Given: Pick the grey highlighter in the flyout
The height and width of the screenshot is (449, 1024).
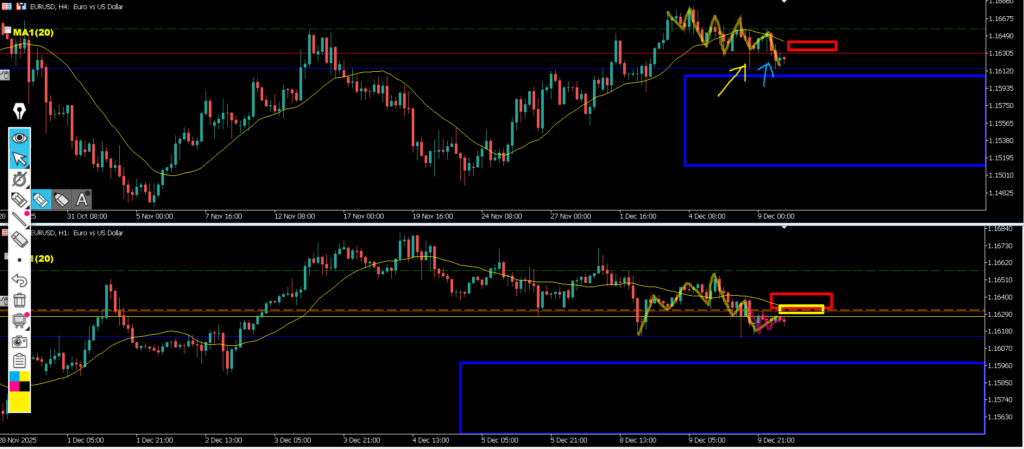Looking at the screenshot, I should [x=61, y=199].
